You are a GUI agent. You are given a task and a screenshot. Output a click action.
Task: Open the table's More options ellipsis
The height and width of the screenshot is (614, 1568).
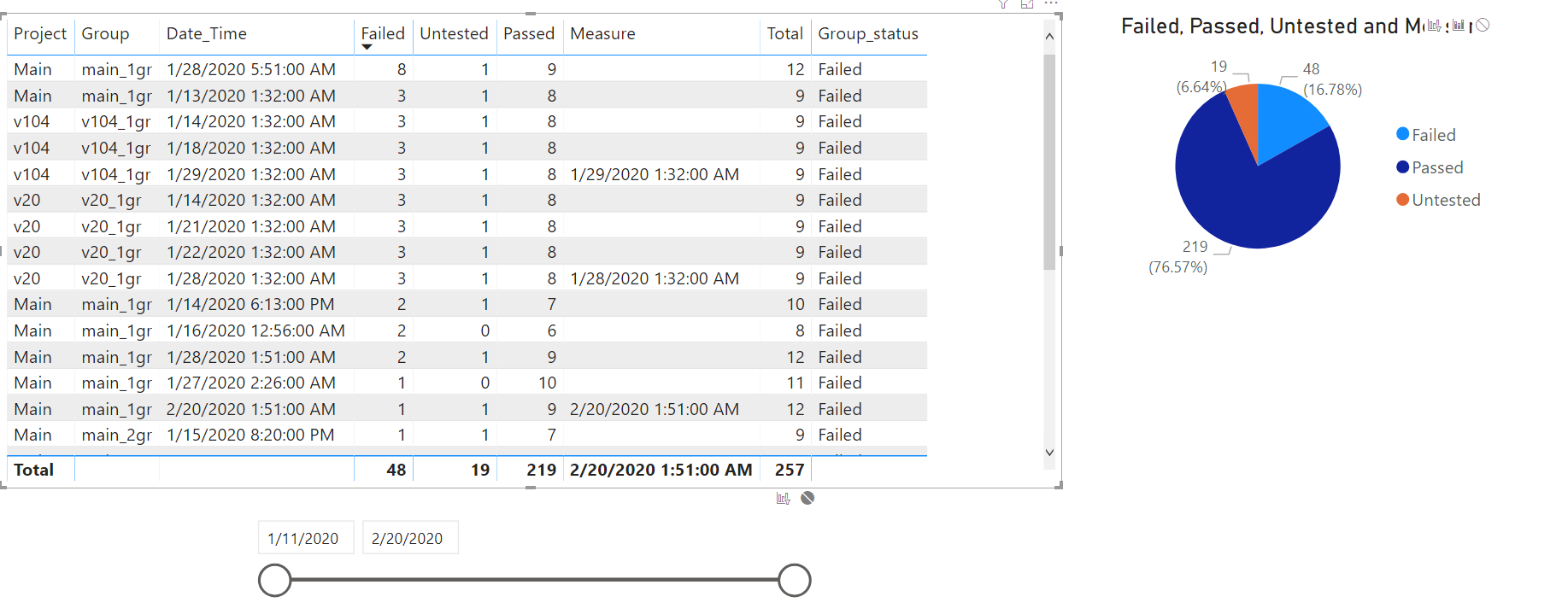point(1051,3)
